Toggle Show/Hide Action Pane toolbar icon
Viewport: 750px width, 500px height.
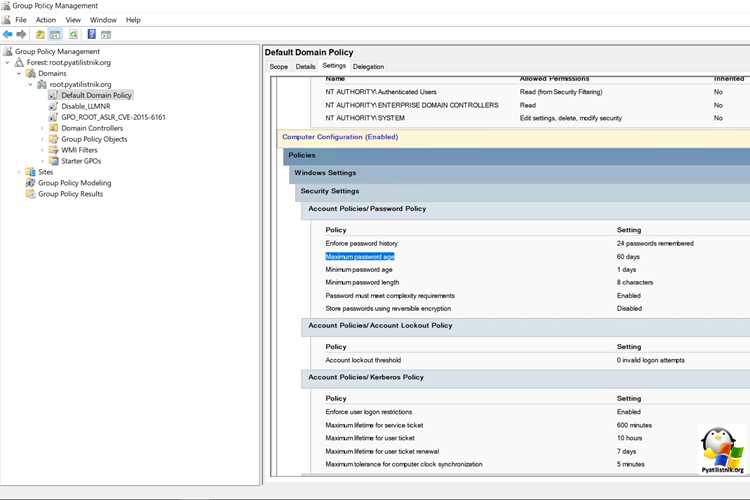click(x=106, y=34)
